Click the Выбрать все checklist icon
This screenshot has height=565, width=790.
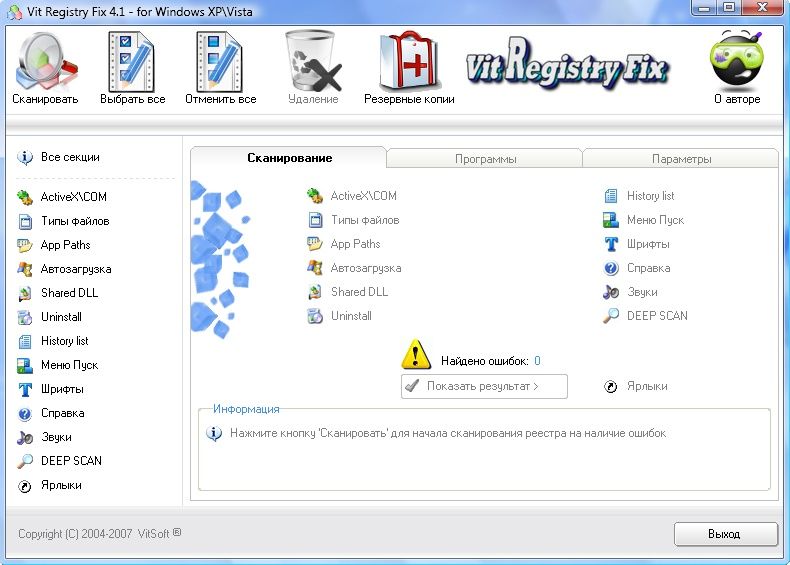click(x=131, y=62)
